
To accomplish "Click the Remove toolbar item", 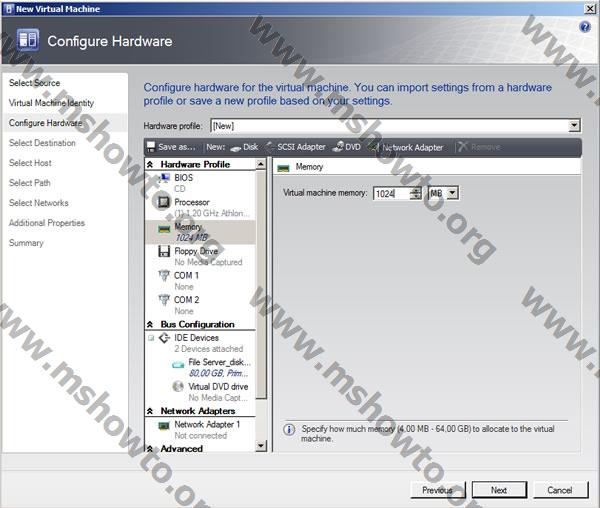I will click(479, 147).
